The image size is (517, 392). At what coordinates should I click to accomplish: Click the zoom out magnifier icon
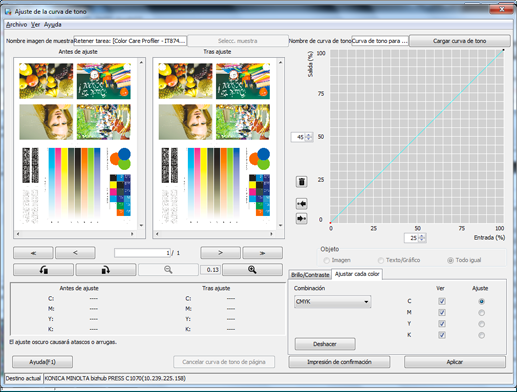(168, 270)
